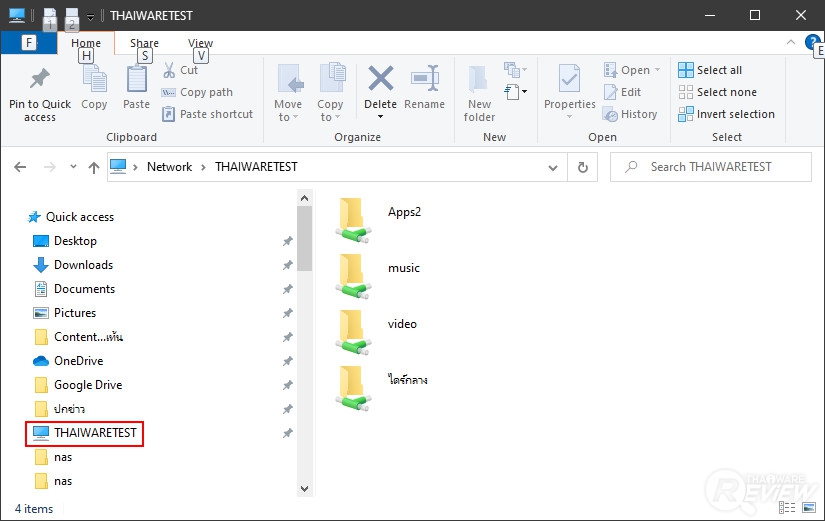Select Documents in navigation pane
Screen dimensions: 825x521
click(74, 289)
